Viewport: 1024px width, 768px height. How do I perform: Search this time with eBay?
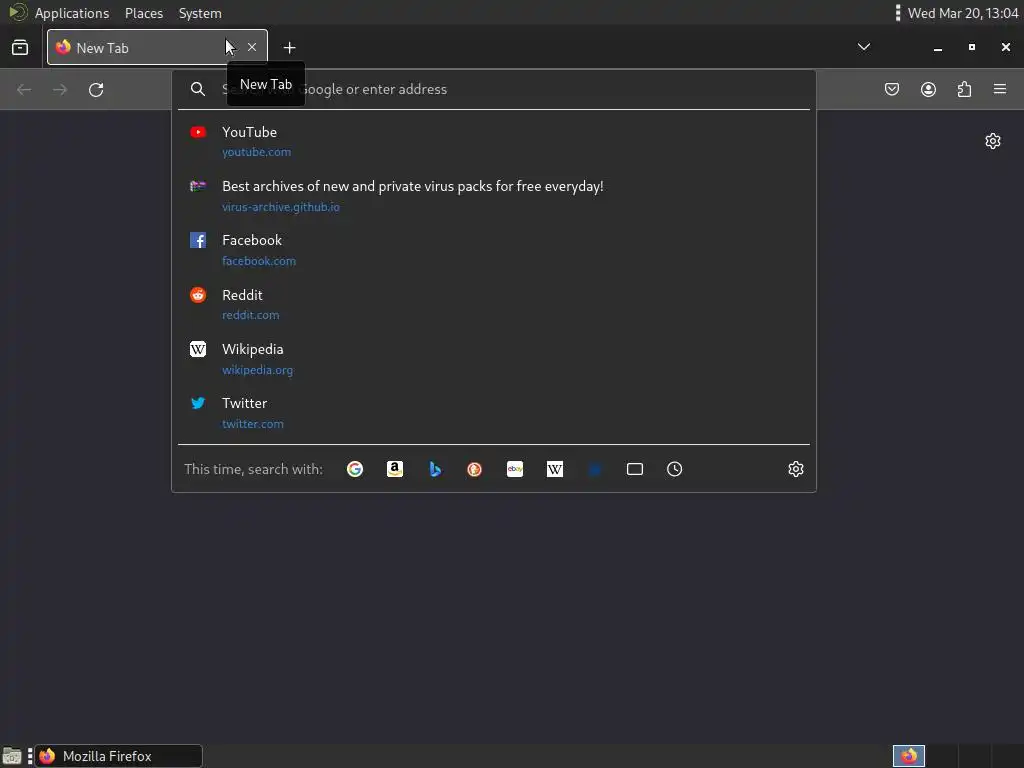point(515,469)
